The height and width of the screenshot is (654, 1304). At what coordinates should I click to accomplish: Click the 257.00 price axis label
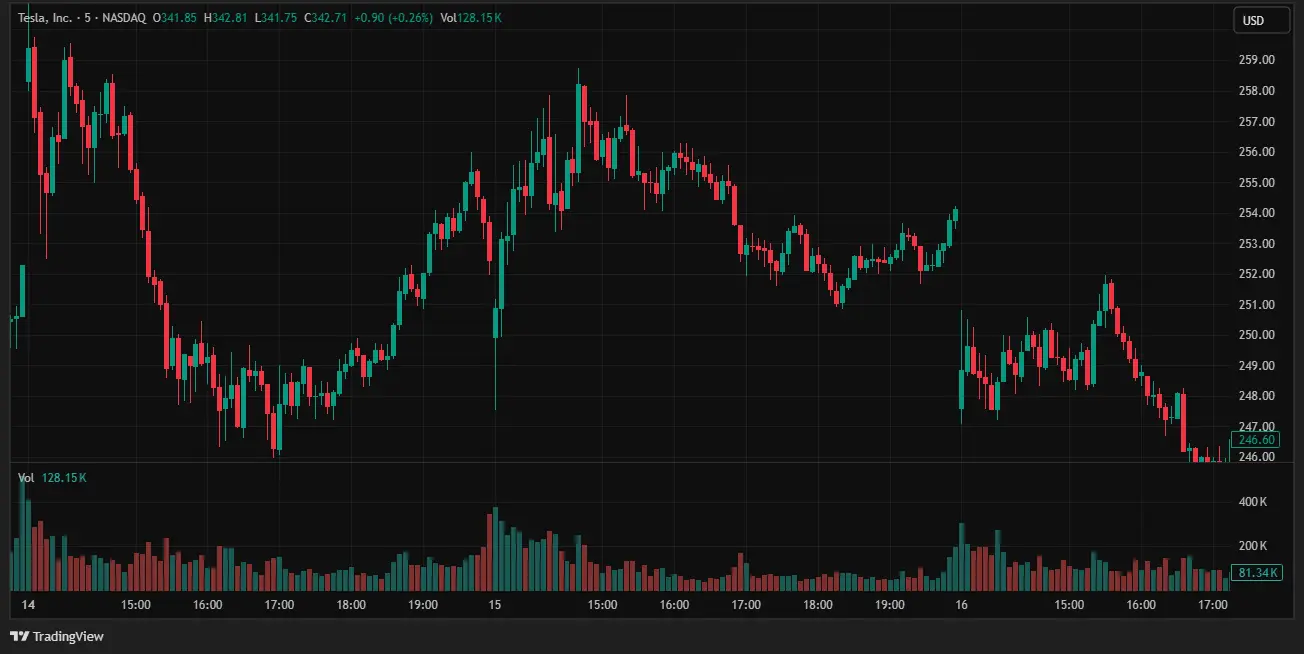pos(1256,122)
